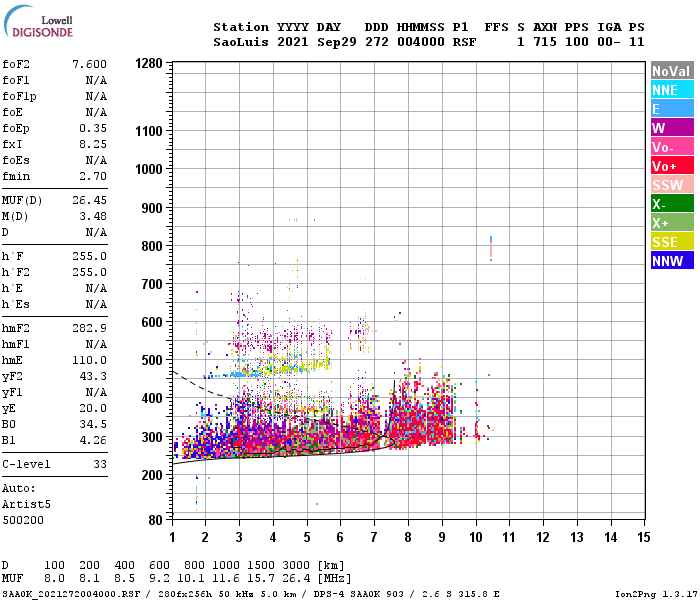Click the h`Es N/A value
The image size is (700, 600).
click(96, 304)
